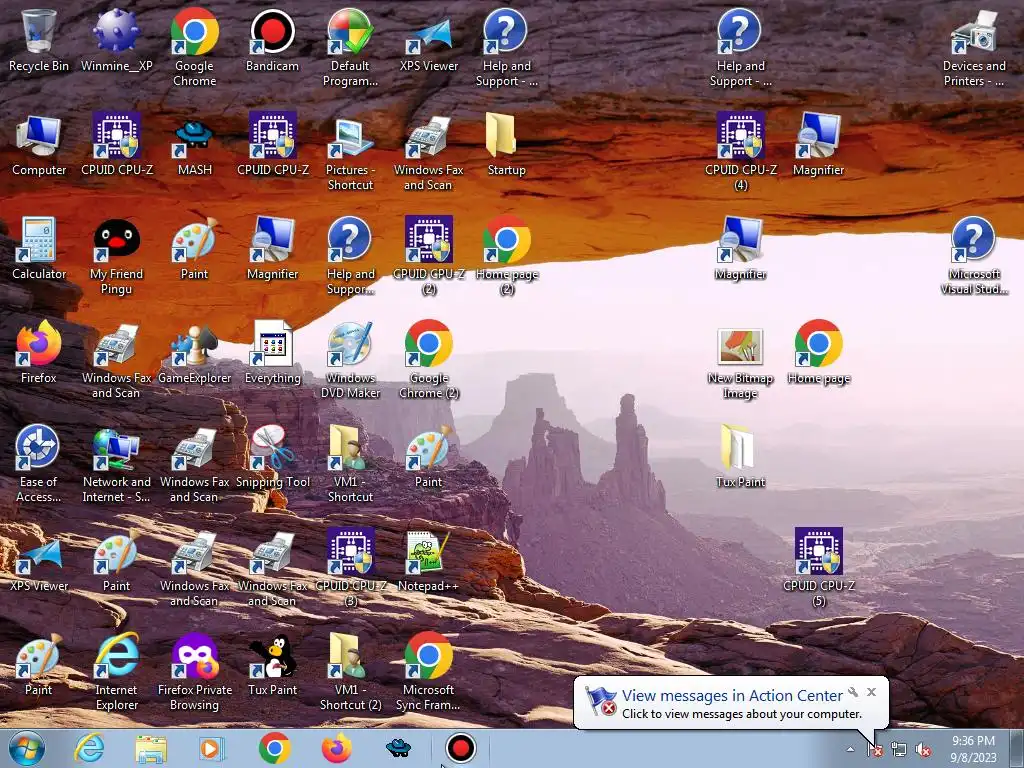Switch to Bandicam taskbar button
This screenshot has height=768, width=1024.
coord(460,748)
